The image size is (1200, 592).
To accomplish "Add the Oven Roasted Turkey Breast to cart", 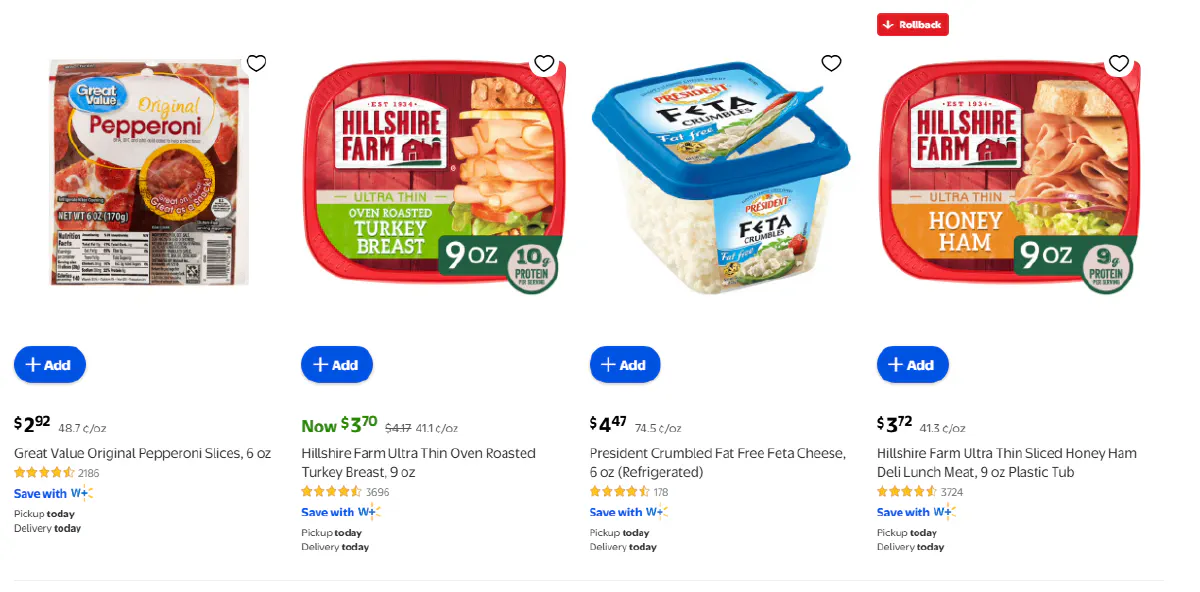I will click(336, 364).
